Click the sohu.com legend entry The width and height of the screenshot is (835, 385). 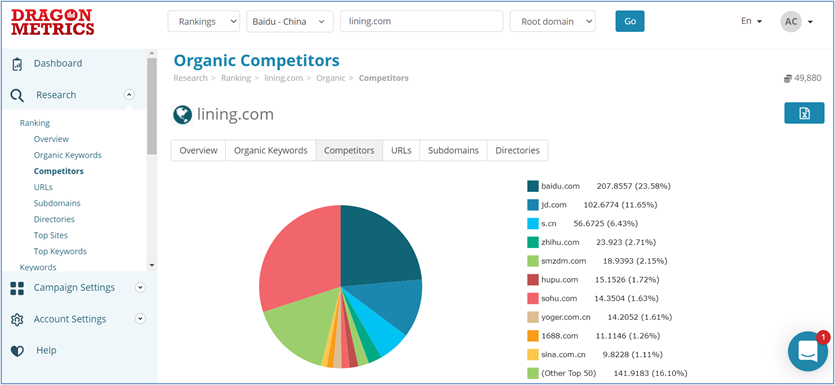tap(593, 298)
